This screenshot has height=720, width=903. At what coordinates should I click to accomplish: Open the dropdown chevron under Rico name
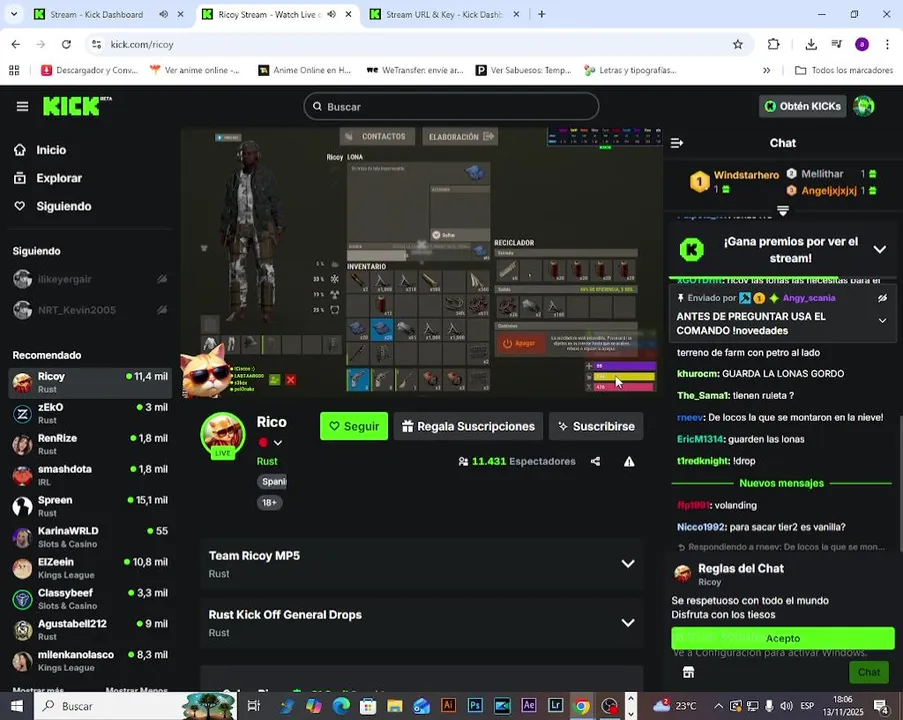(x=278, y=443)
